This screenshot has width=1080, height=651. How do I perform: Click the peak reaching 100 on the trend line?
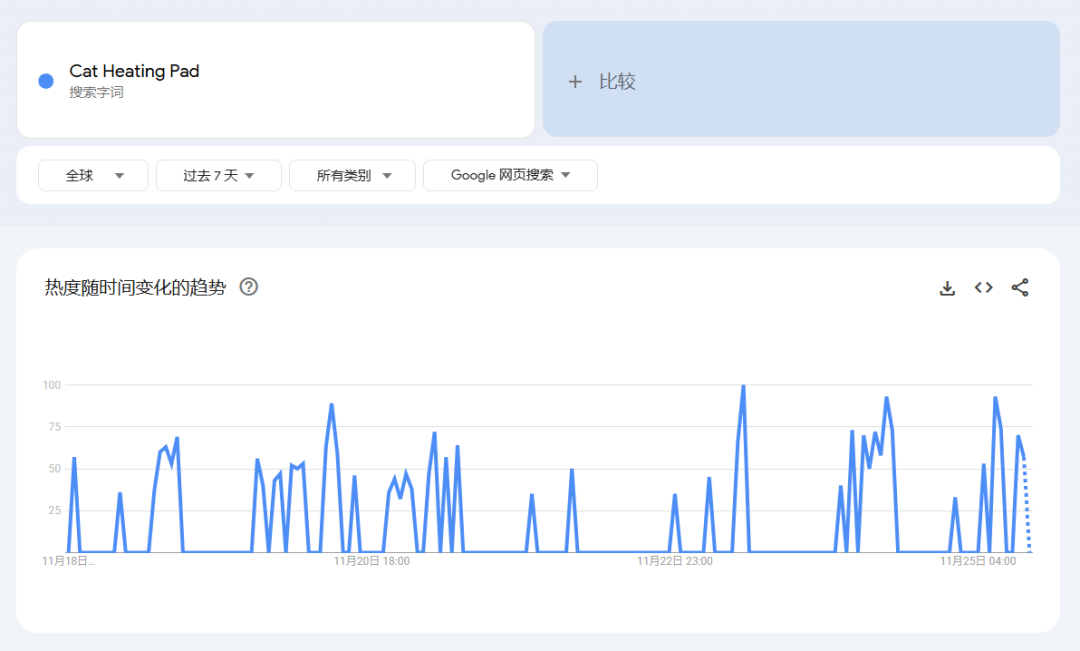[x=743, y=385]
